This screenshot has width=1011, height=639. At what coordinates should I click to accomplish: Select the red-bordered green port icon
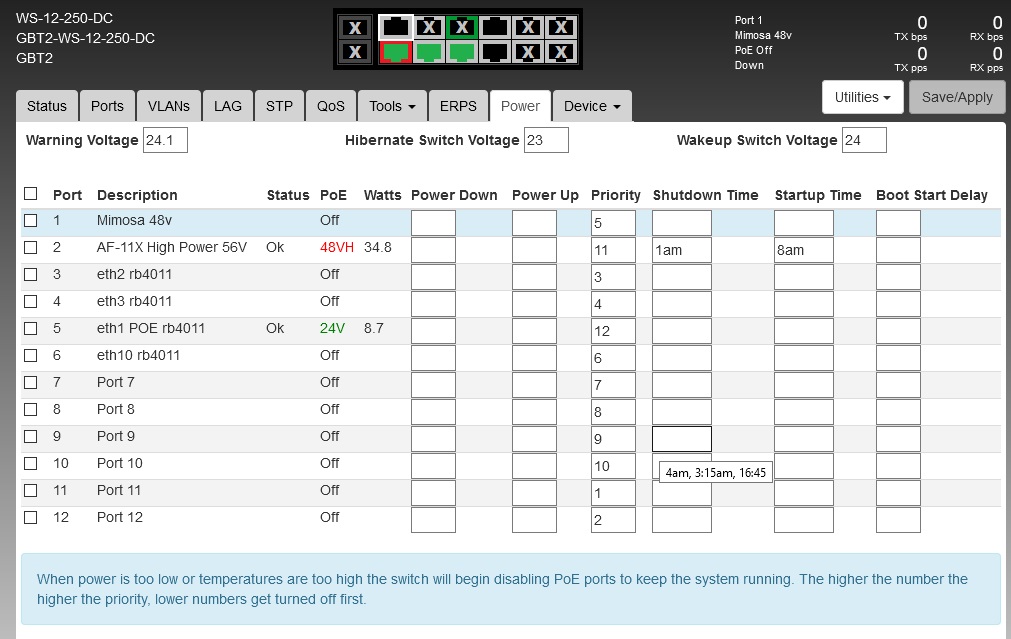(x=396, y=52)
